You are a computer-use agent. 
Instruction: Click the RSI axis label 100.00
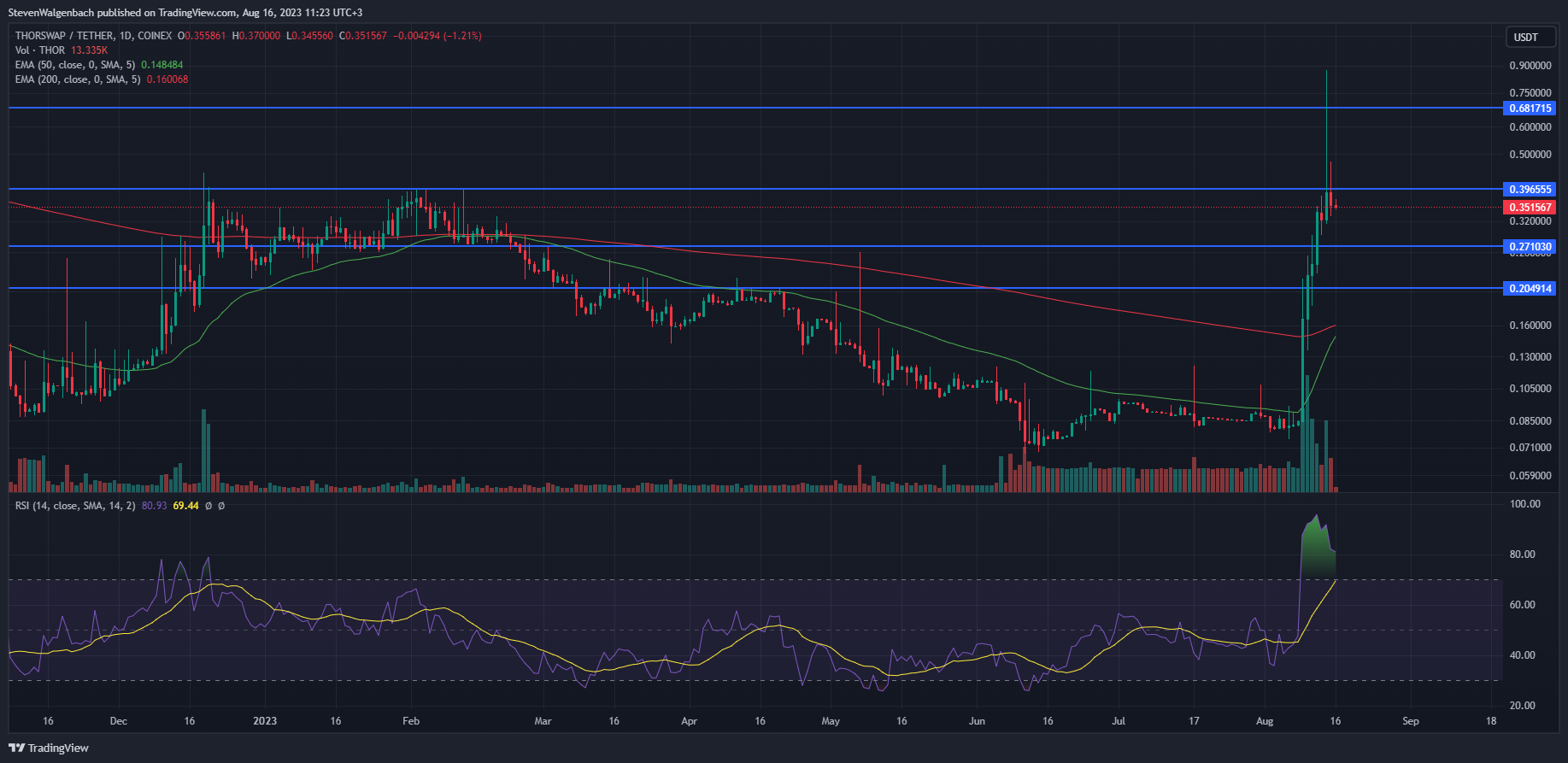(x=1525, y=504)
